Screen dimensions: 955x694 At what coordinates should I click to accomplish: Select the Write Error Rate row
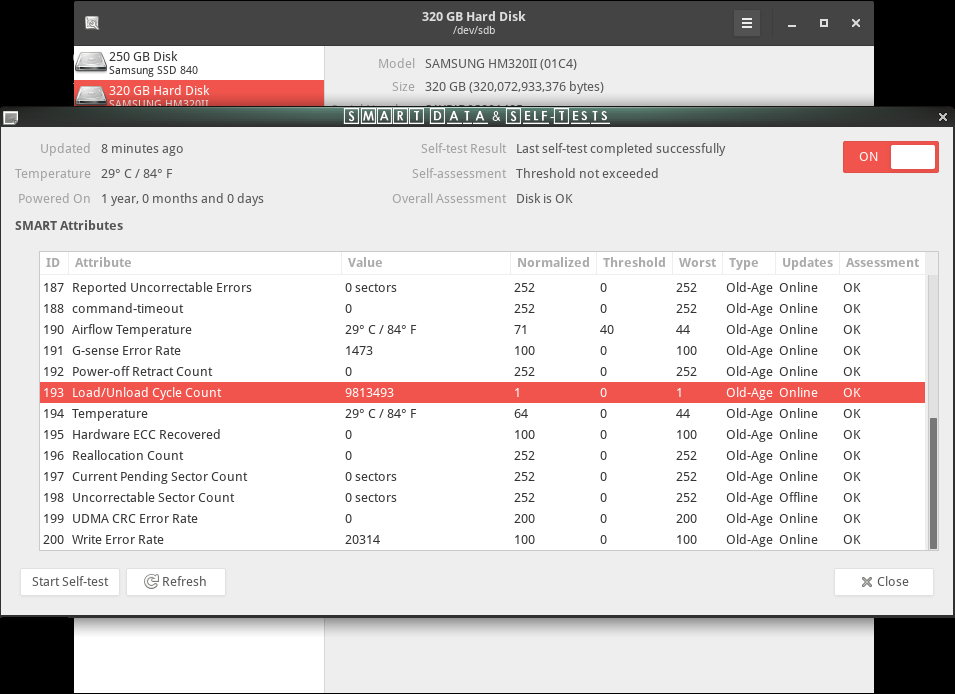coord(482,540)
